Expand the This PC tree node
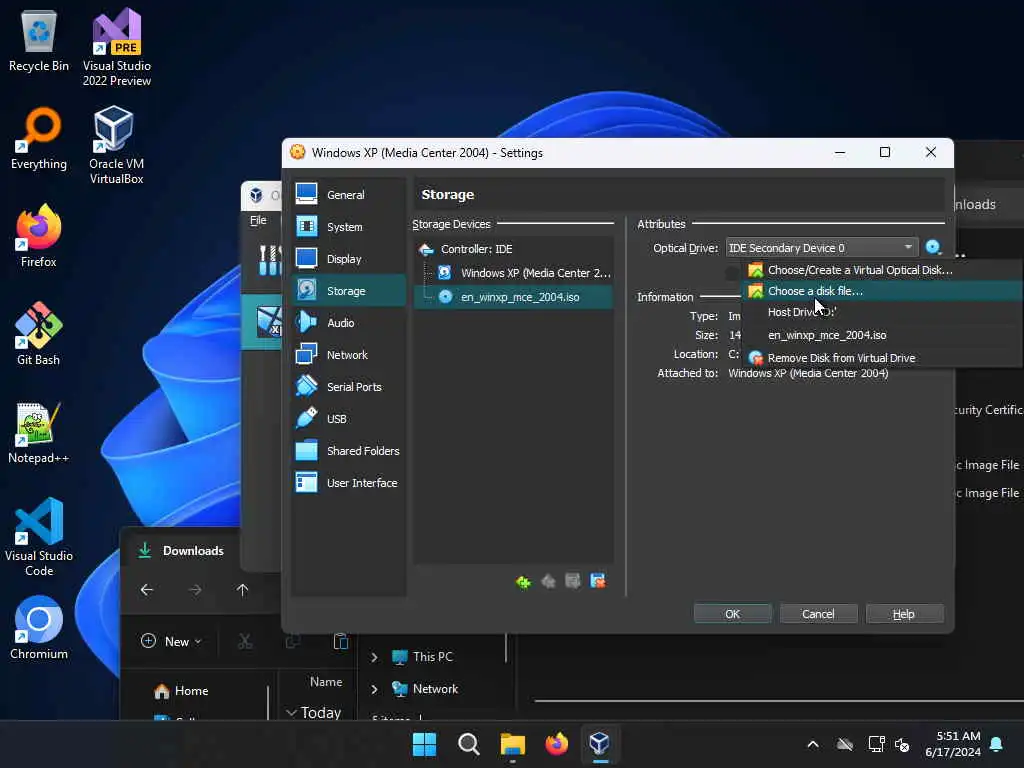The width and height of the screenshot is (1024, 768). (x=374, y=657)
